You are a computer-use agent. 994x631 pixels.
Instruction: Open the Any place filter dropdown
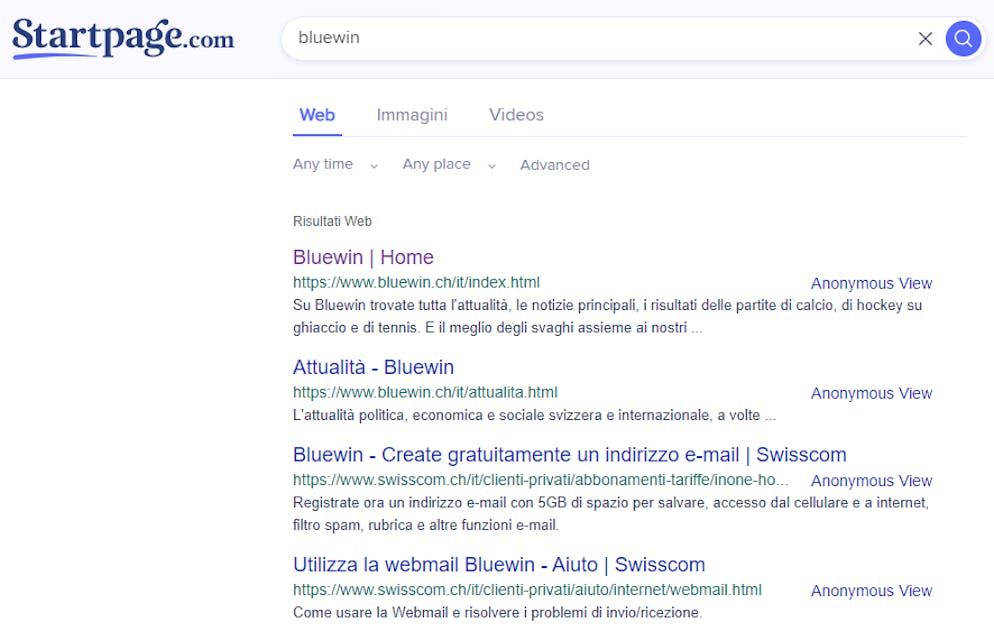(449, 164)
